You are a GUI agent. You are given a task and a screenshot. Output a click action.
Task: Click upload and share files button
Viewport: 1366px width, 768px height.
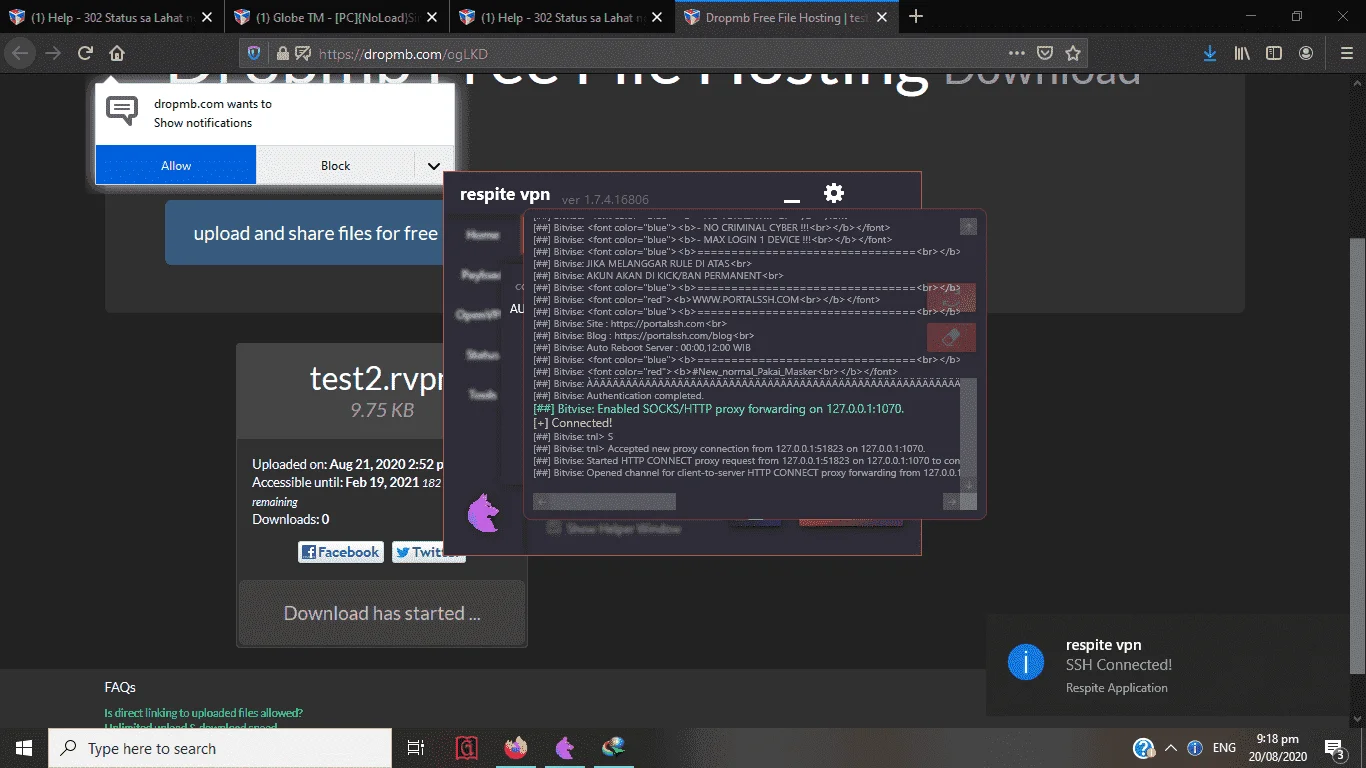point(305,233)
